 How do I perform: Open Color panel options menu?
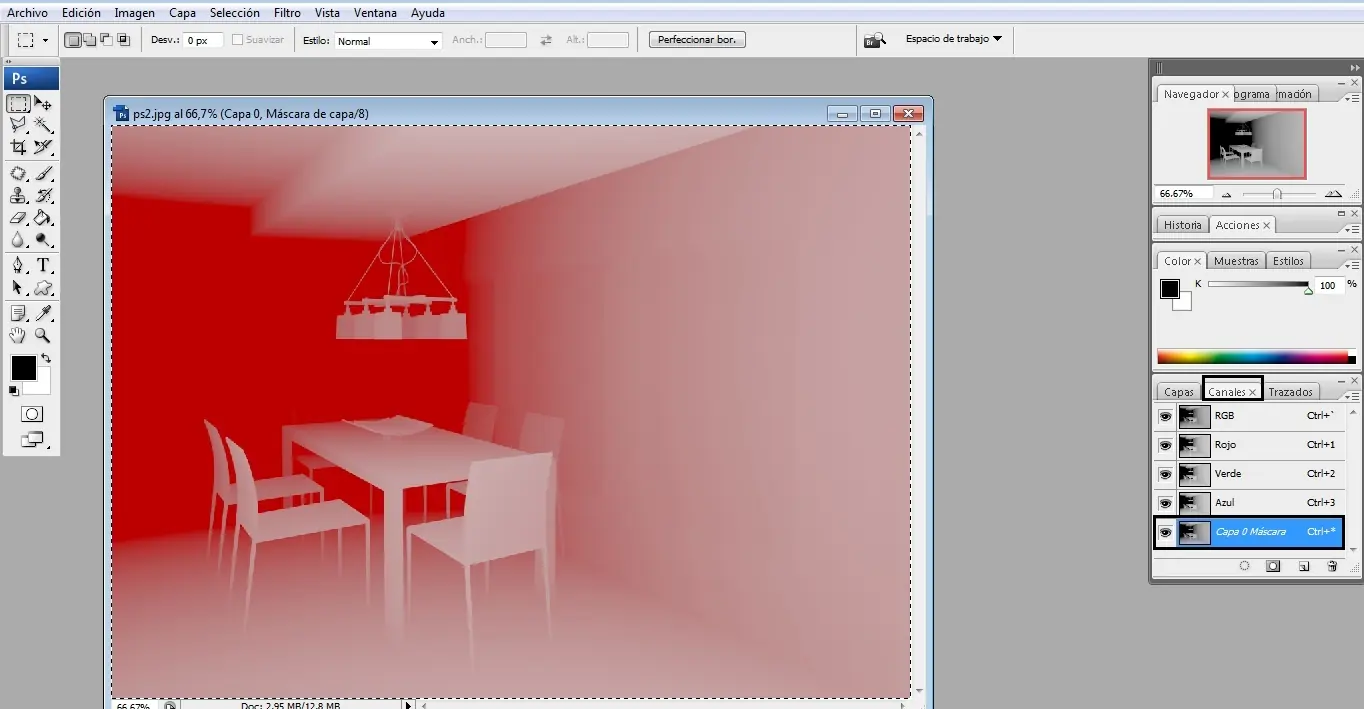tap(1352, 266)
